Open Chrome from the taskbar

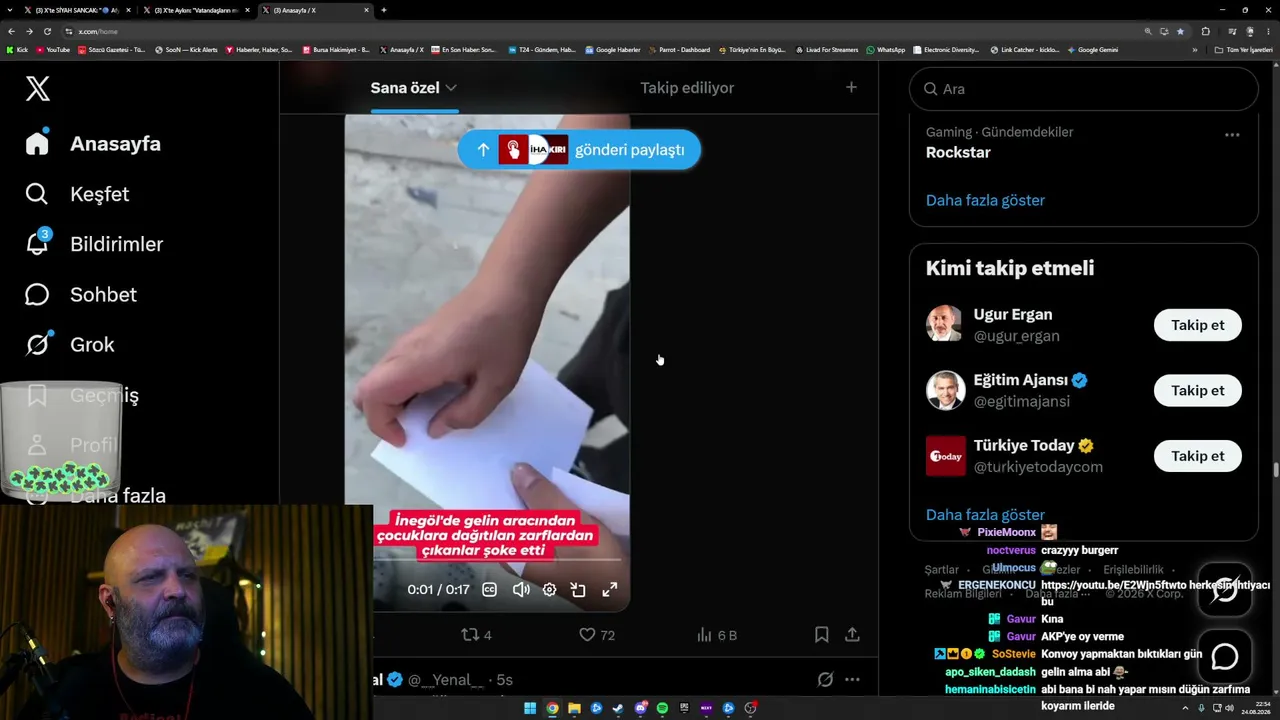pyautogui.click(x=552, y=708)
